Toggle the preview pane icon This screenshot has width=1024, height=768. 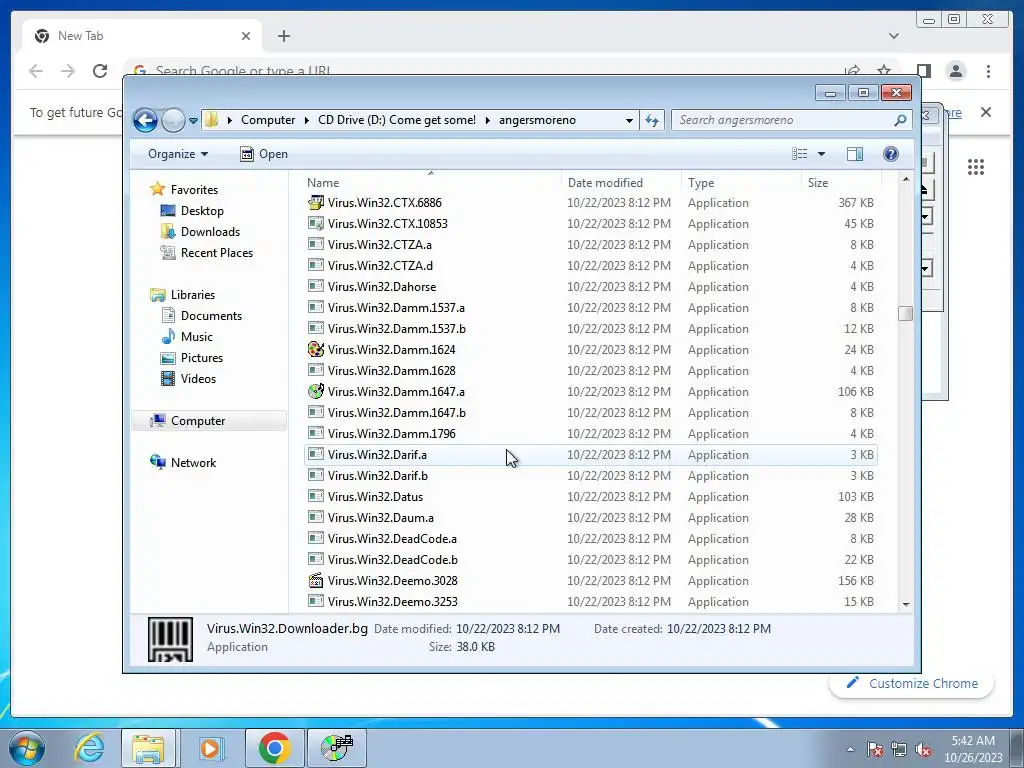tap(854, 154)
